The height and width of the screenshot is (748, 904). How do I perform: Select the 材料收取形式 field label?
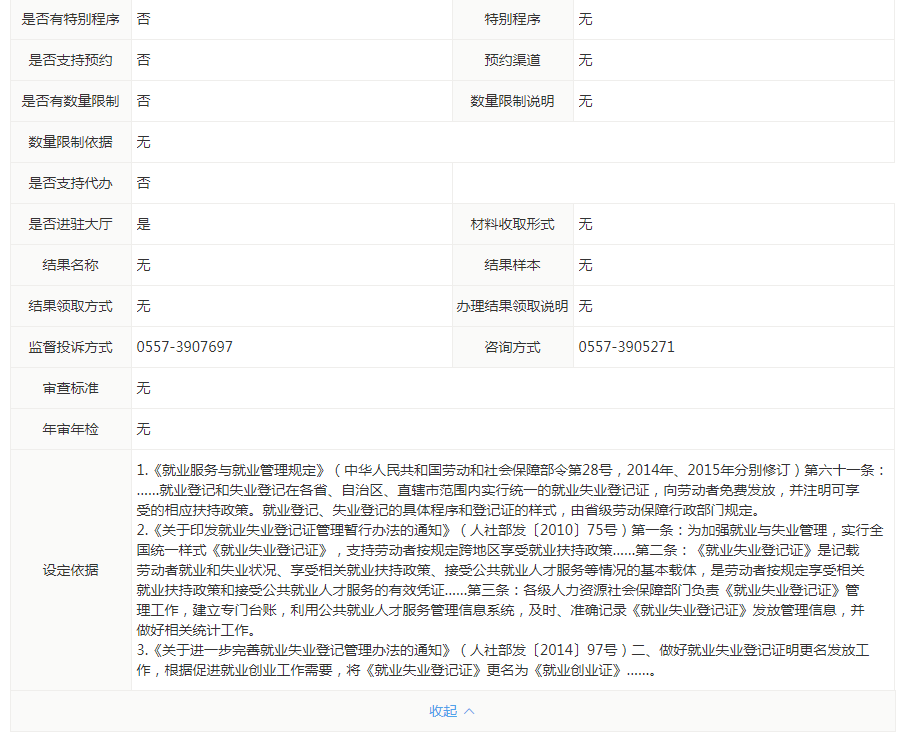click(x=512, y=224)
